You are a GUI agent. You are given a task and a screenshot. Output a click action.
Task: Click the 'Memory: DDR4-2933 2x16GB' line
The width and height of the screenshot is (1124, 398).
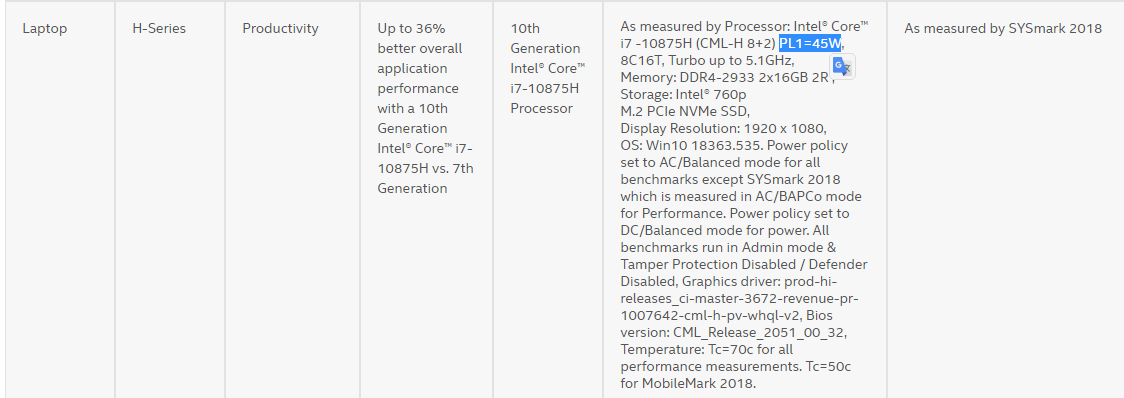725,77
